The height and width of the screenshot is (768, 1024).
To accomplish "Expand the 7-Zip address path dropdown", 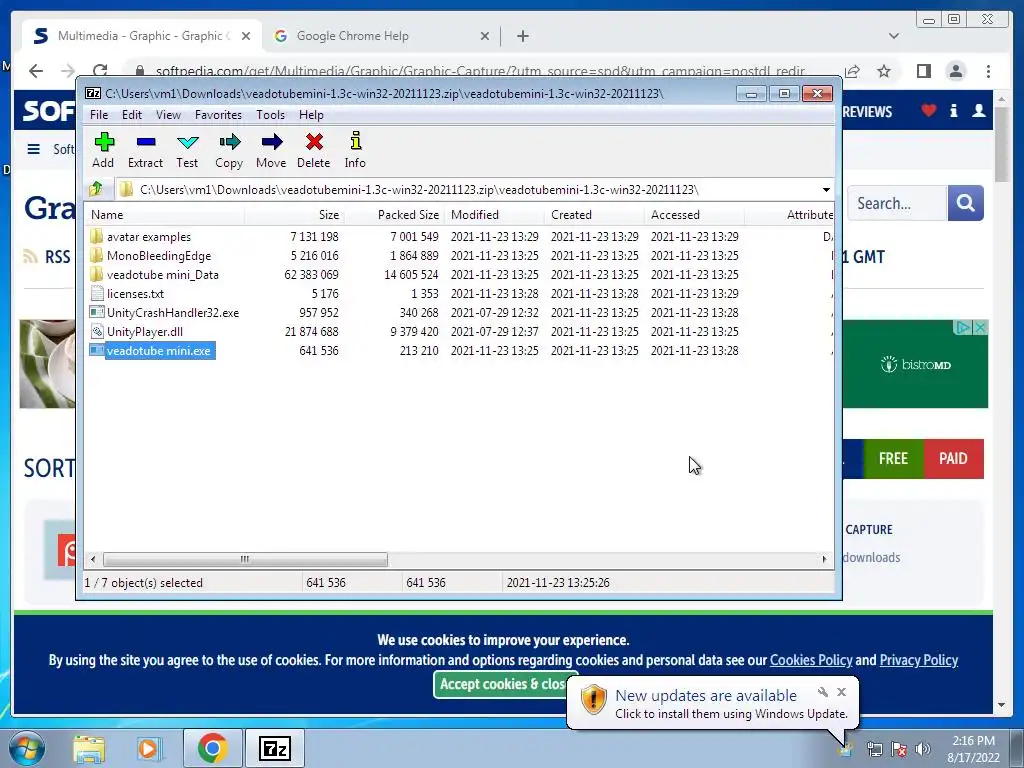I will click(826, 190).
